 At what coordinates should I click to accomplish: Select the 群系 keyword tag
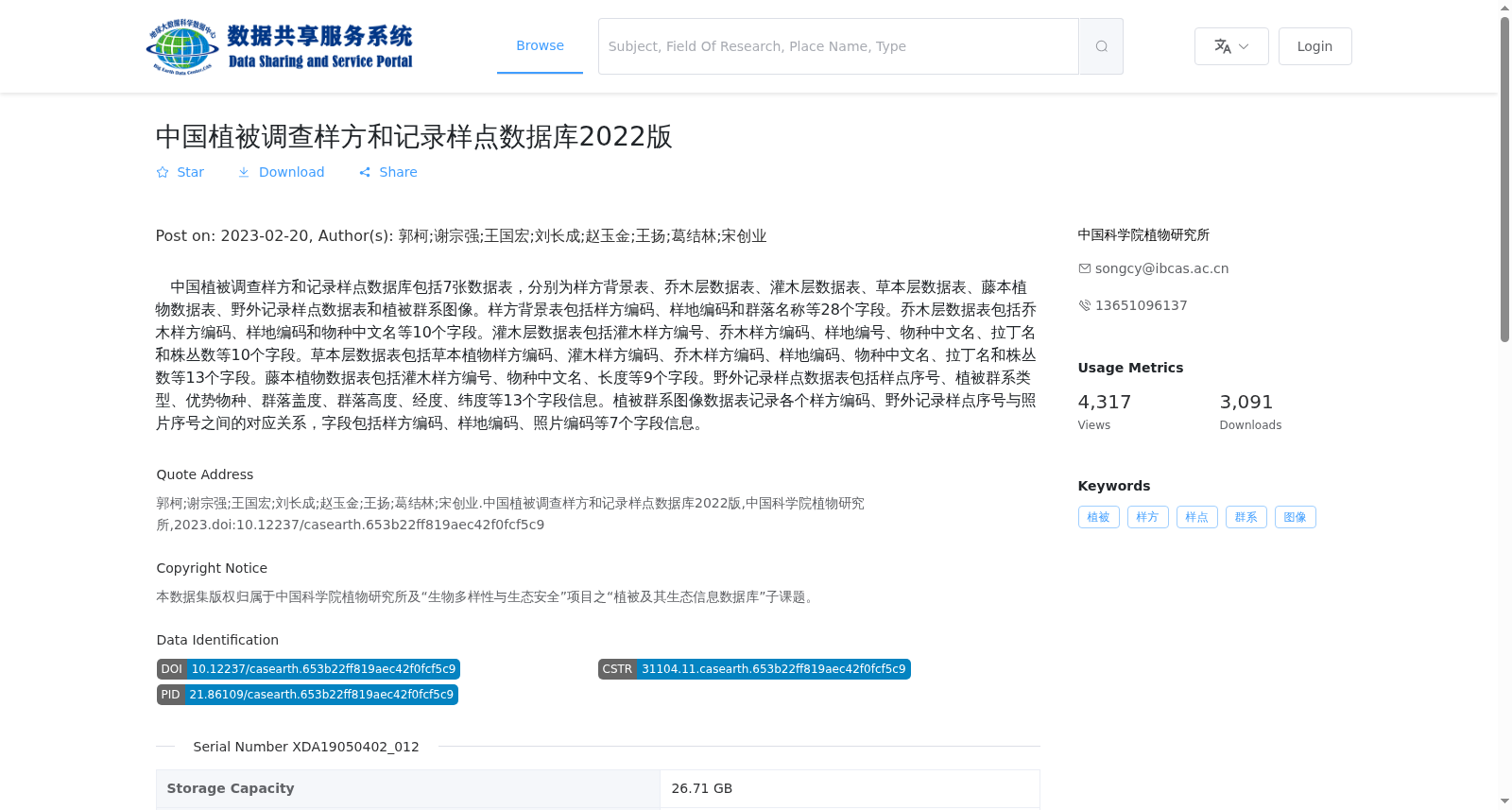coord(1246,517)
